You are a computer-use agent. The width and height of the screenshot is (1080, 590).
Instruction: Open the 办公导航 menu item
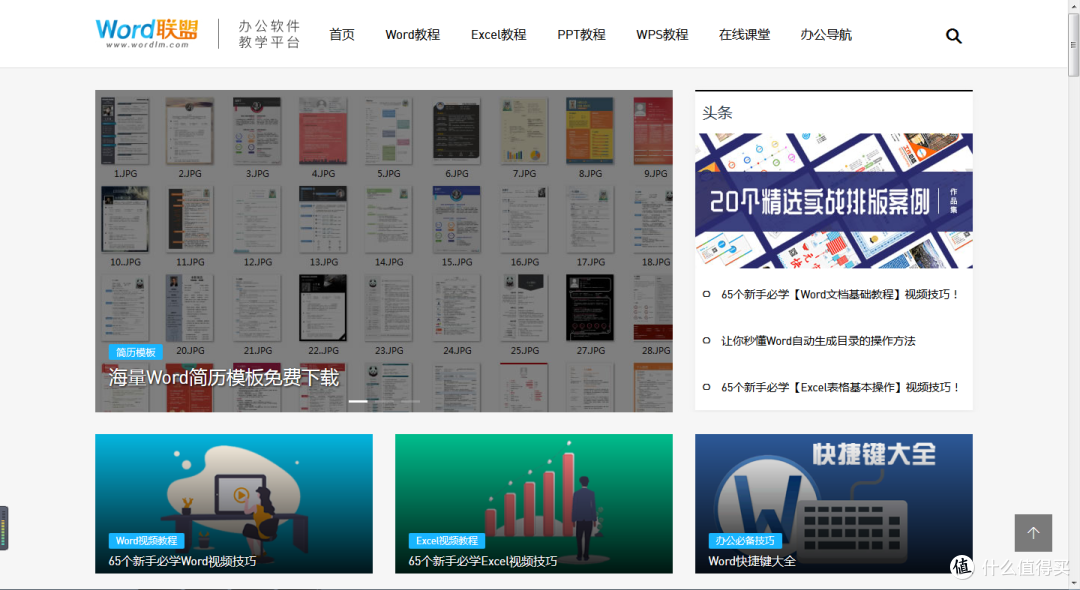point(826,34)
